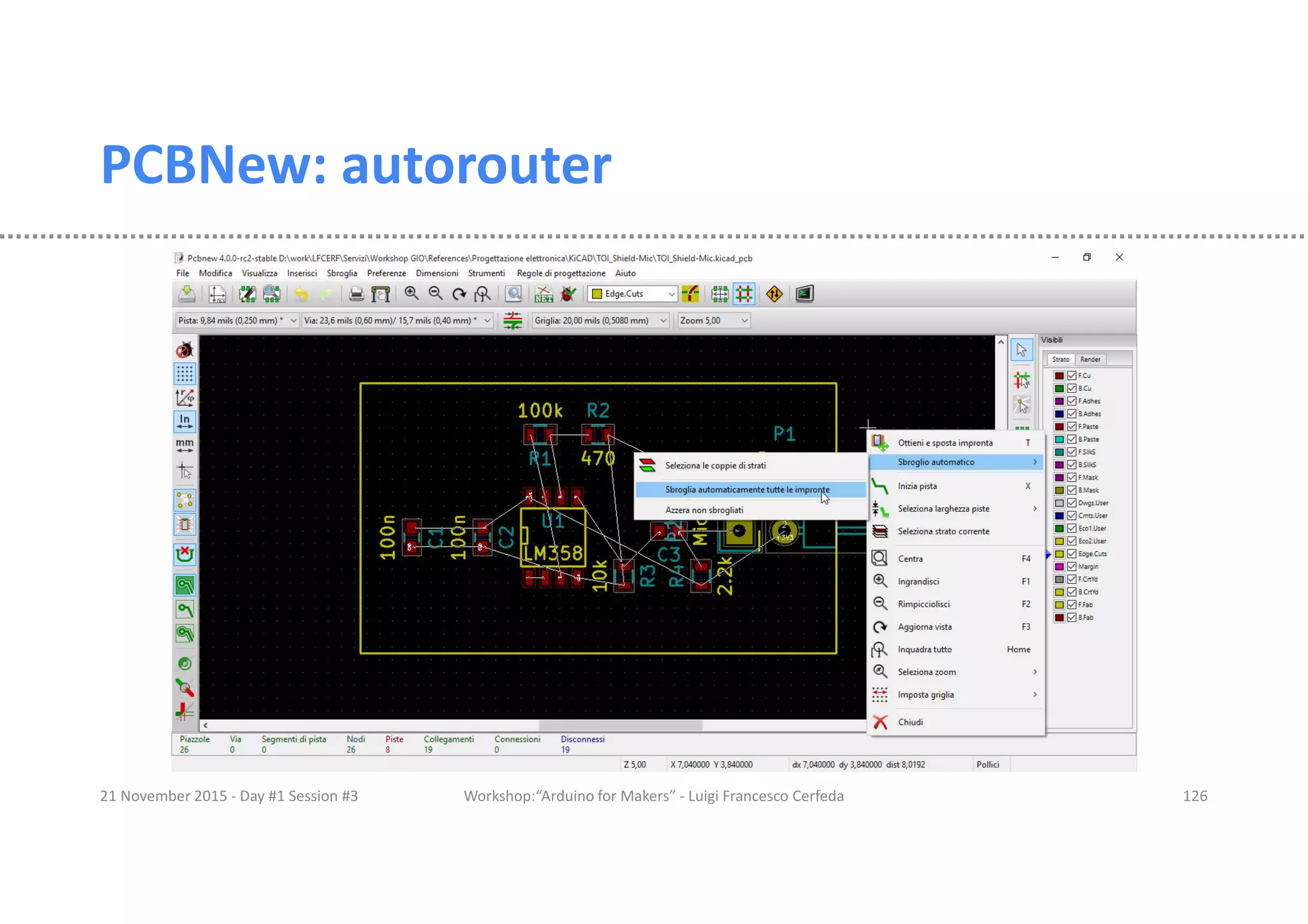Uncheck the B.Cu layer checkbox
The image size is (1308, 924).
click(x=1072, y=388)
